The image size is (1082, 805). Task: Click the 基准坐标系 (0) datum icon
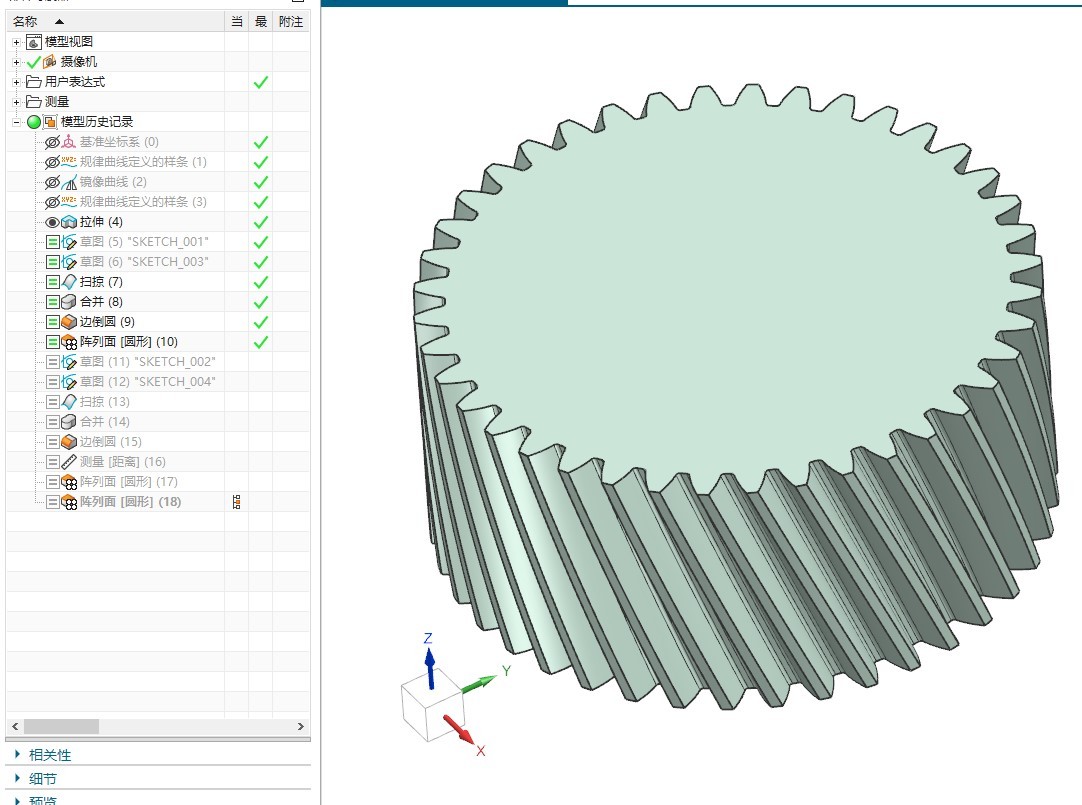[x=69, y=142]
